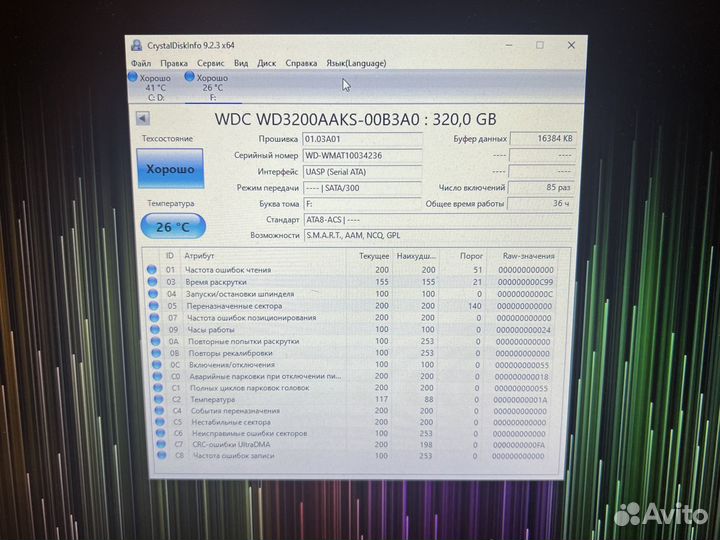This screenshot has height=540, width=720.
Task: Maximize the CrystalDiskInfo window
Action: tap(540, 45)
